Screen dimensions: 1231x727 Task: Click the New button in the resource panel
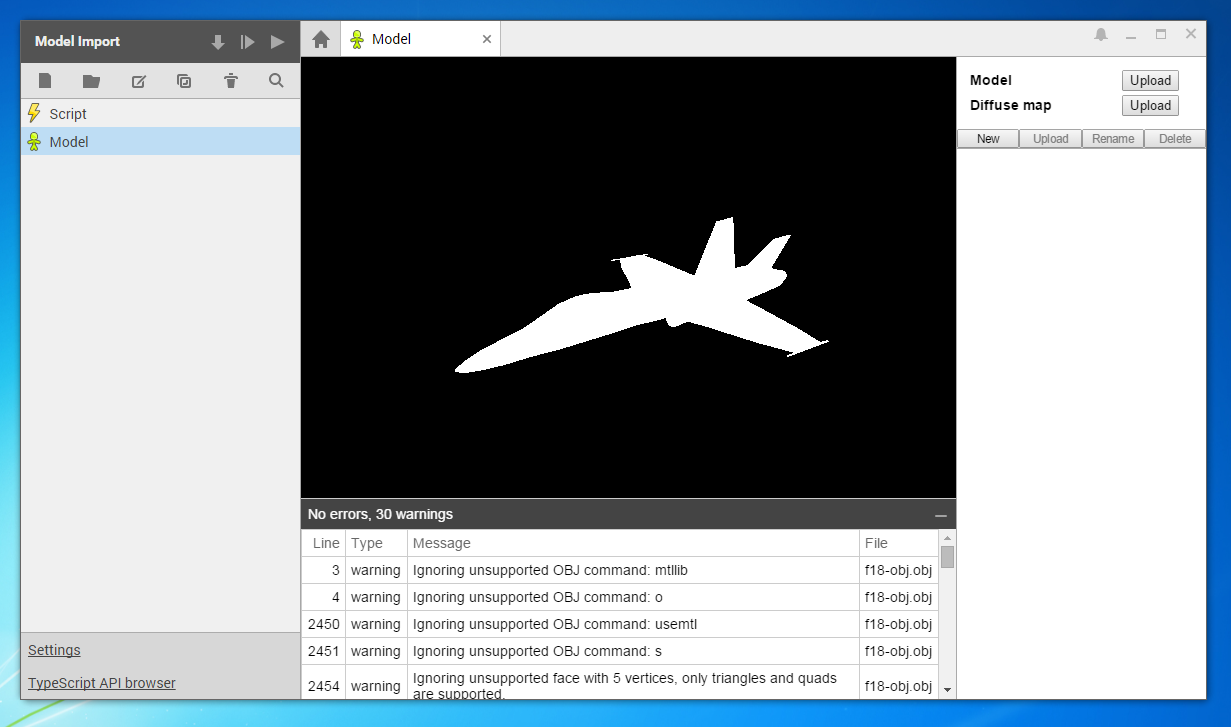tap(988, 138)
